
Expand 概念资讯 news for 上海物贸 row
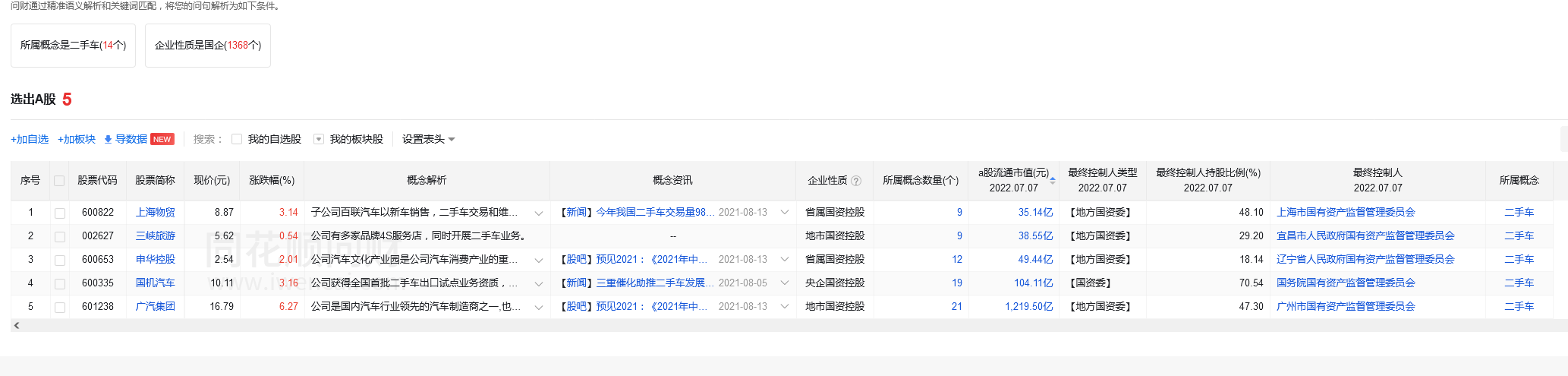tap(785, 213)
